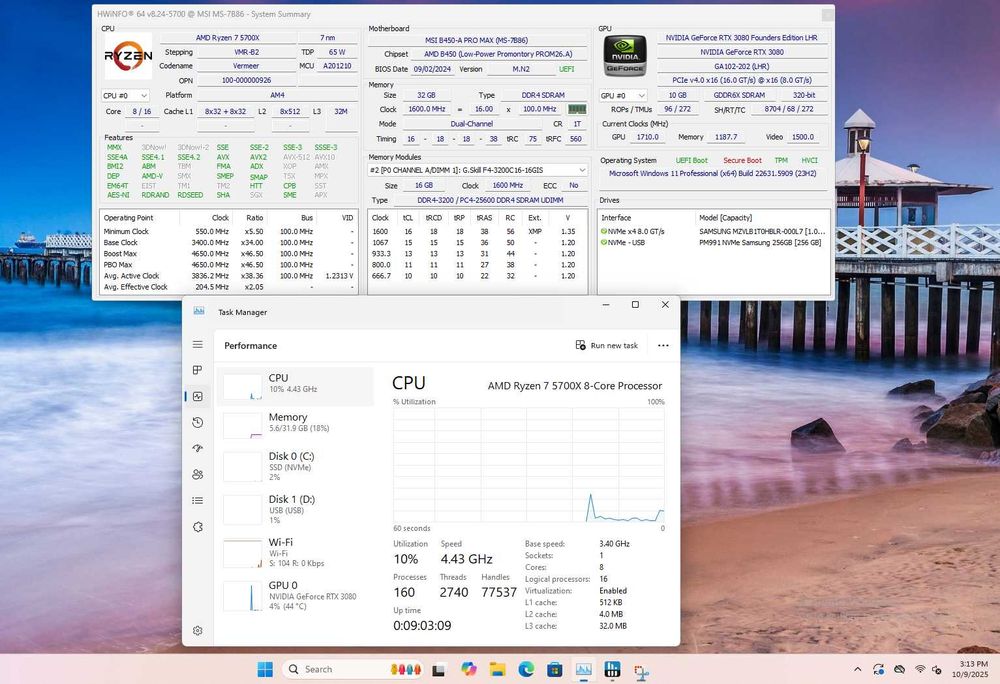1000x684 pixels.
Task: Click the Wi-Fi tray icon
Action: [x=920, y=669]
